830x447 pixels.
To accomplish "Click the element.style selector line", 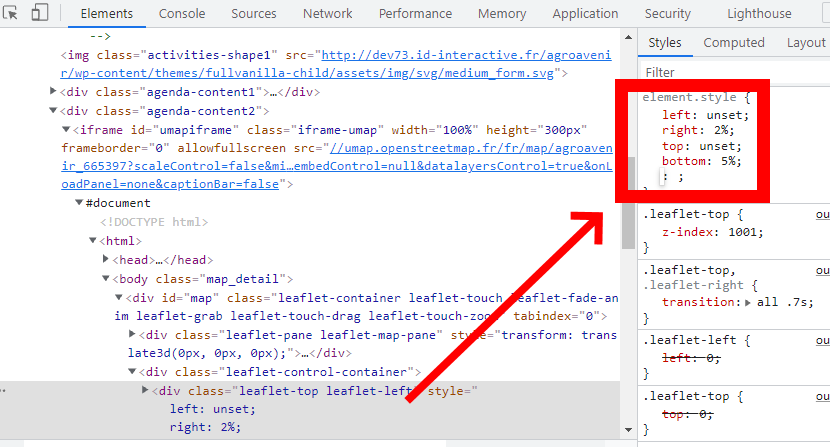I will 696,97.
